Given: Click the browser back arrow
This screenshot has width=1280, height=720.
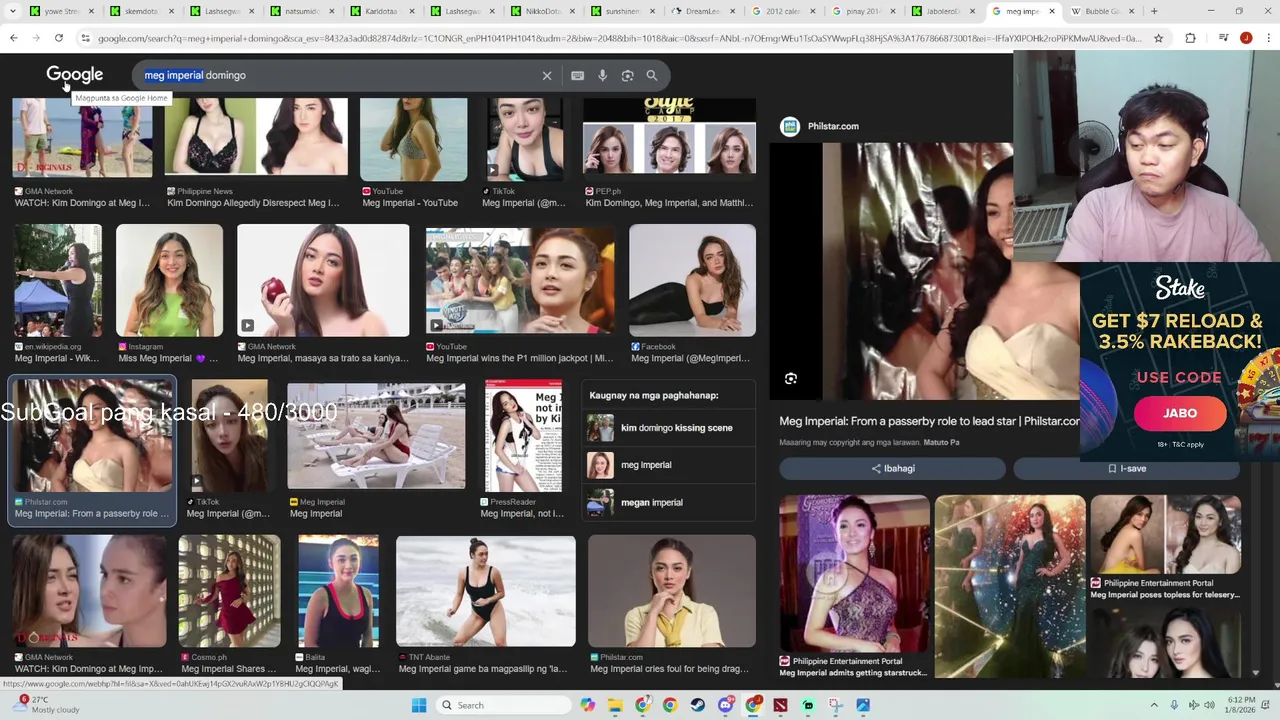Looking at the screenshot, I should click(x=14, y=38).
